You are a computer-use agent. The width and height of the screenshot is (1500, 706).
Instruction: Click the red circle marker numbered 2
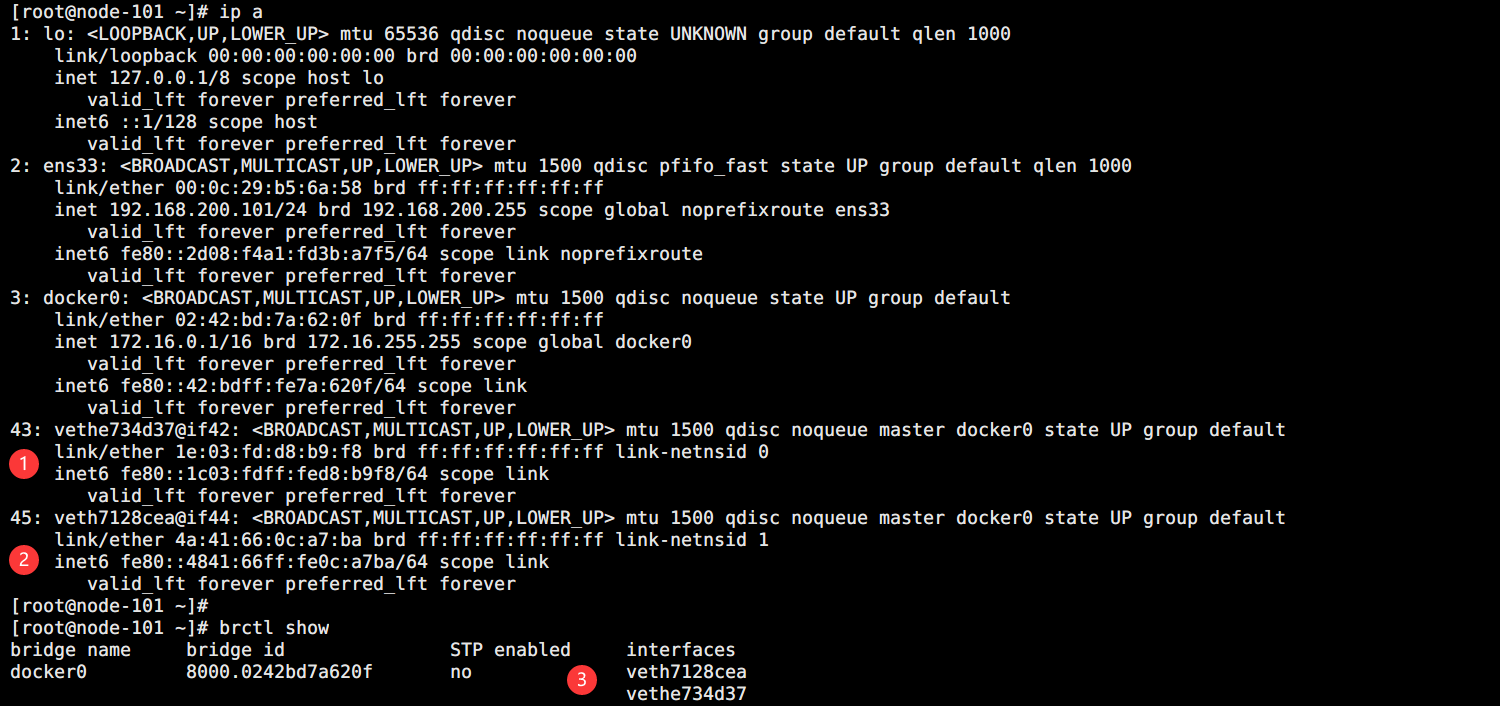pos(24,560)
